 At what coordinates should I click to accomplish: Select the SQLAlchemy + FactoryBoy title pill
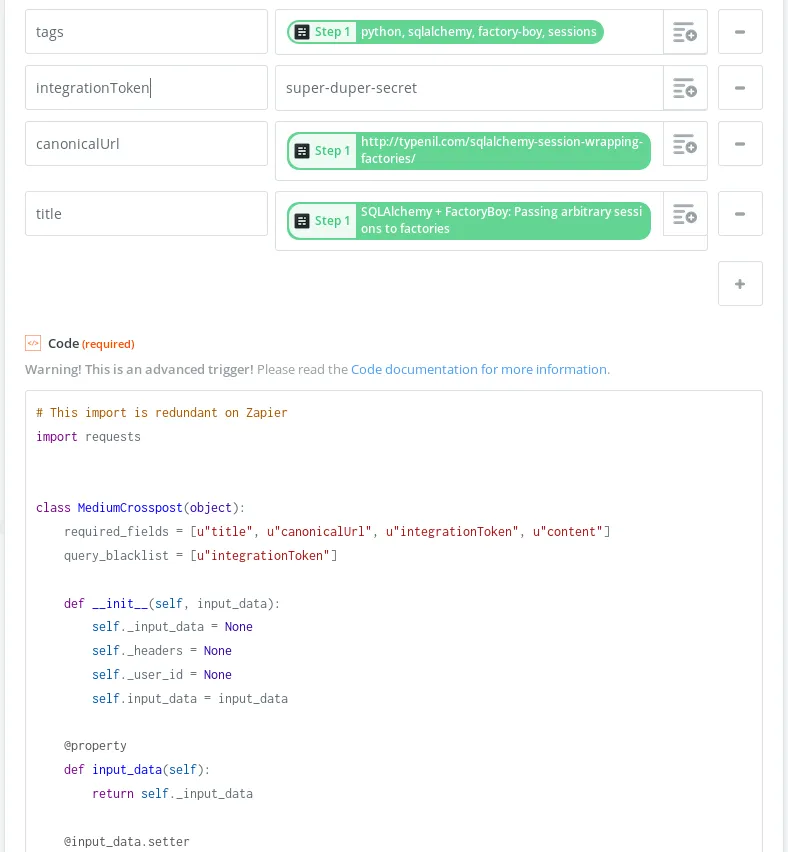pyautogui.click(x=468, y=221)
